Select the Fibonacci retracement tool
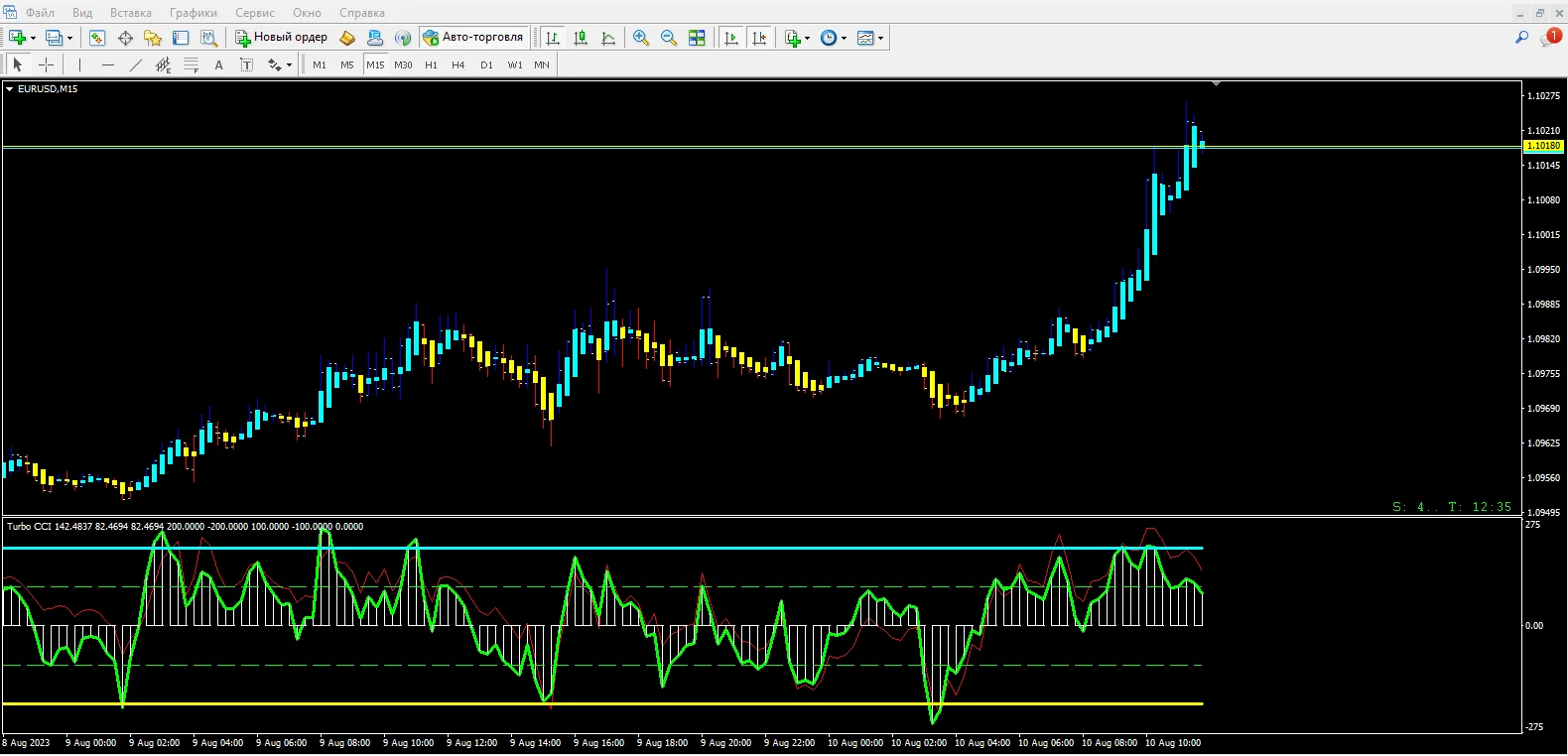1568x756 pixels. tap(191, 64)
